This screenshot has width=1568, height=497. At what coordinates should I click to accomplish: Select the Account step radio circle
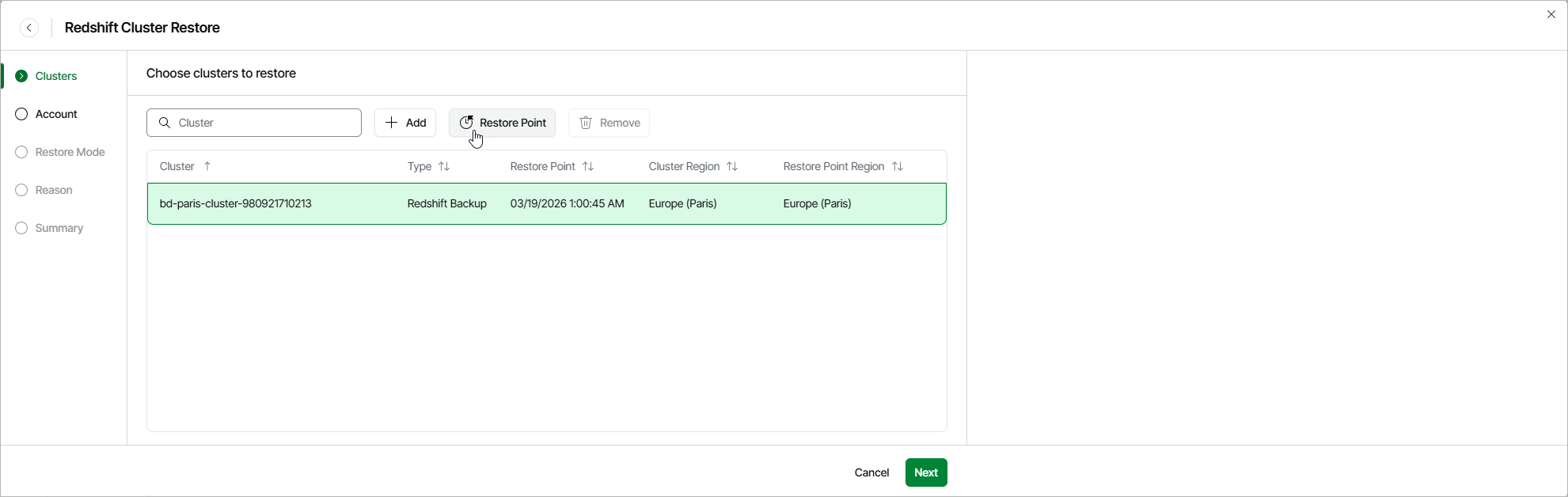tap(21, 114)
